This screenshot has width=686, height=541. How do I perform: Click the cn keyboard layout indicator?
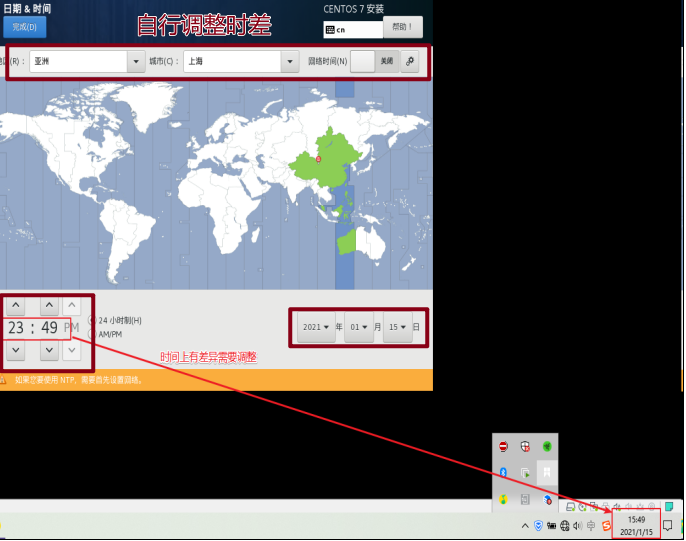tap(353, 30)
